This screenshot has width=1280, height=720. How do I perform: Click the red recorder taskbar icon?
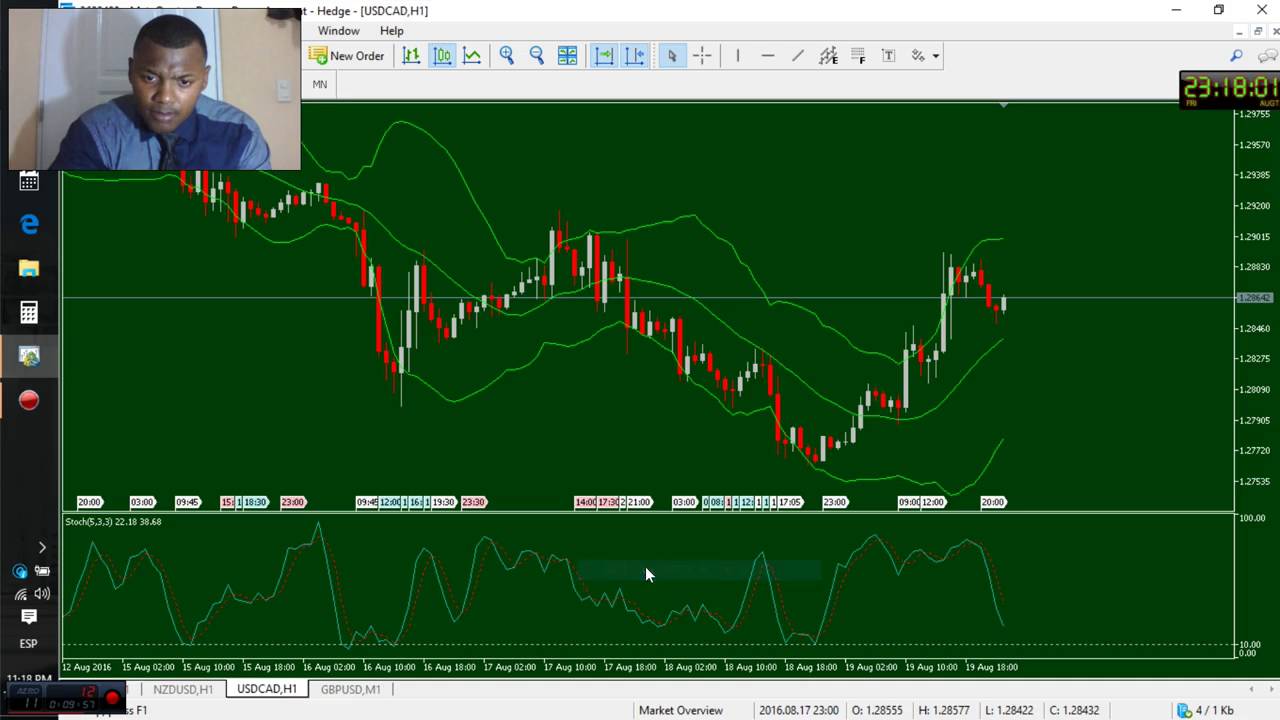pos(29,401)
